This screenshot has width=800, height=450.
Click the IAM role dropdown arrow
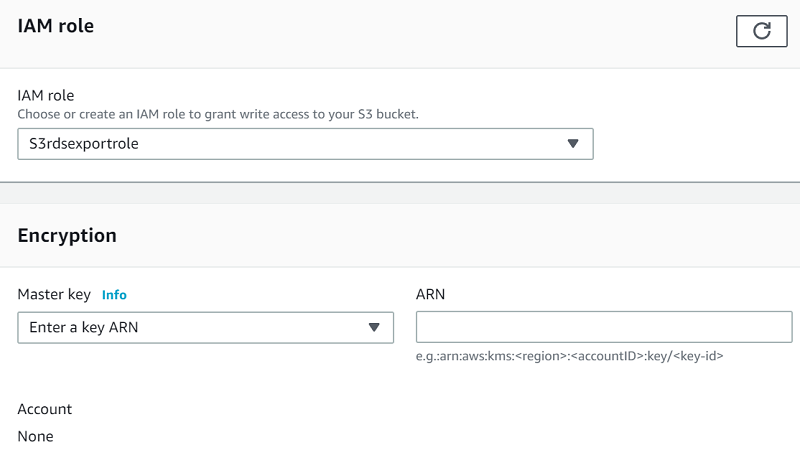(573, 143)
